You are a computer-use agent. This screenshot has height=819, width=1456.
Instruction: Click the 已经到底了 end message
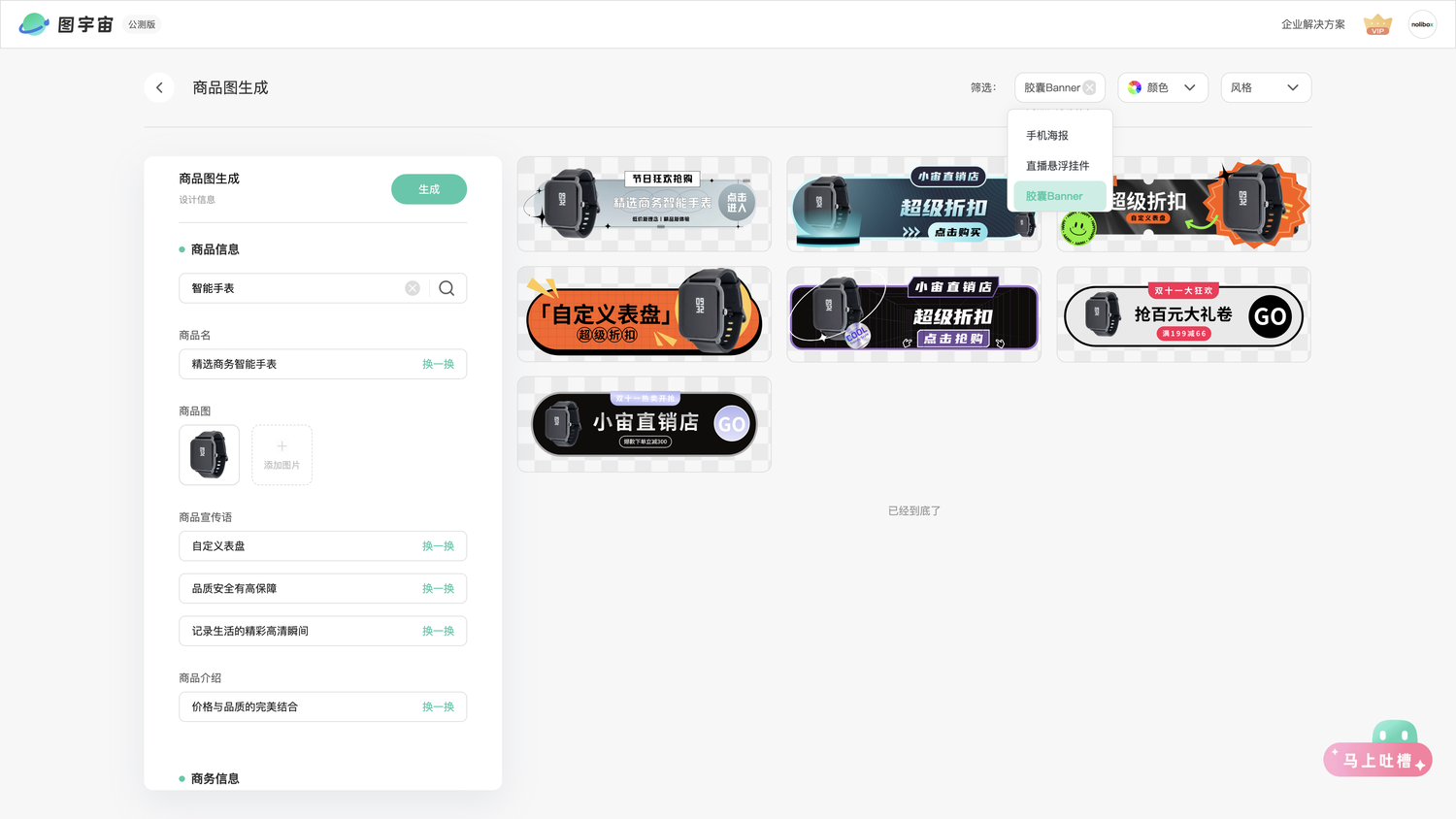click(914, 510)
